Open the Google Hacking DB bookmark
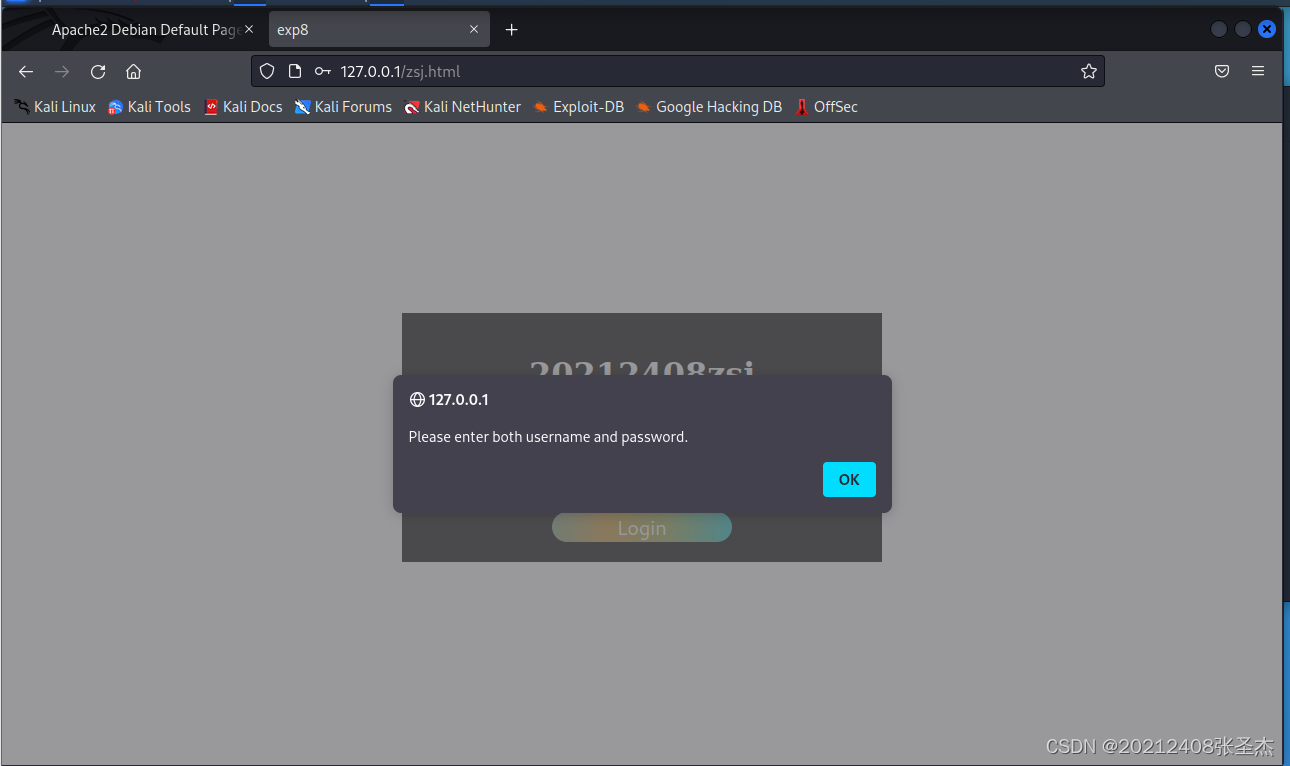Screen dimensions: 1290x766 pyautogui.click(x=709, y=107)
